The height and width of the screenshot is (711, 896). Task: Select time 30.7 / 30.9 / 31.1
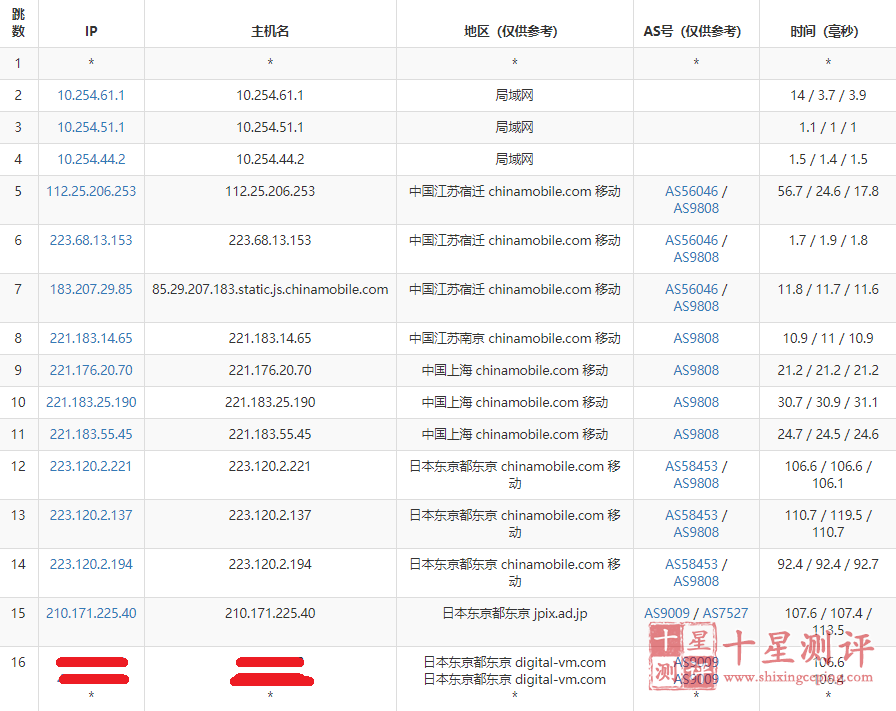point(827,403)
